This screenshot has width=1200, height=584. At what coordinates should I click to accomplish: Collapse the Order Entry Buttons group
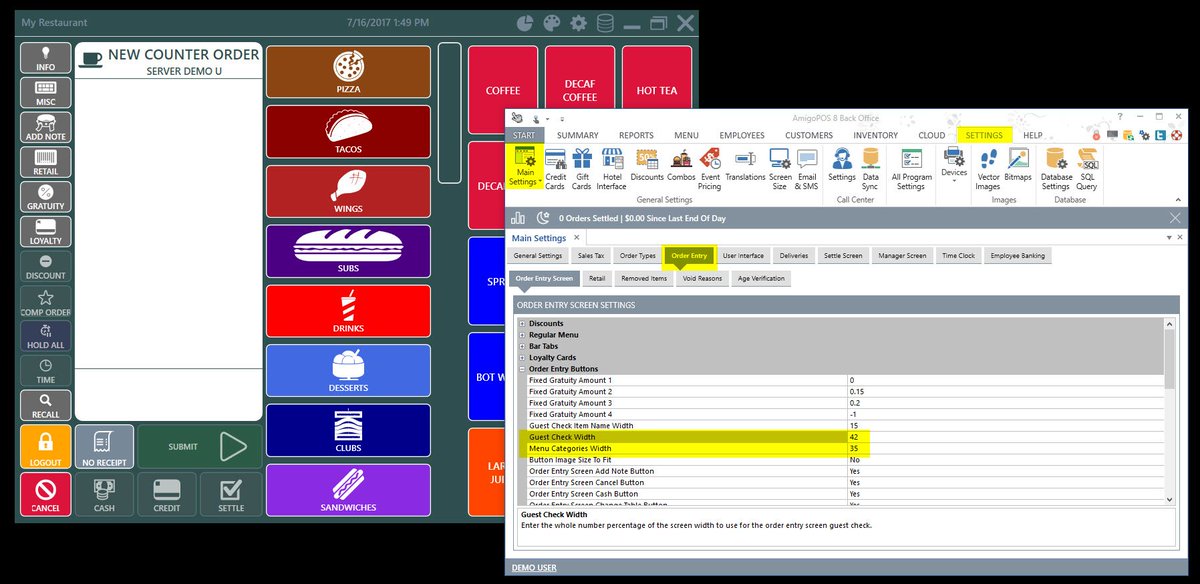coord(522,369)
